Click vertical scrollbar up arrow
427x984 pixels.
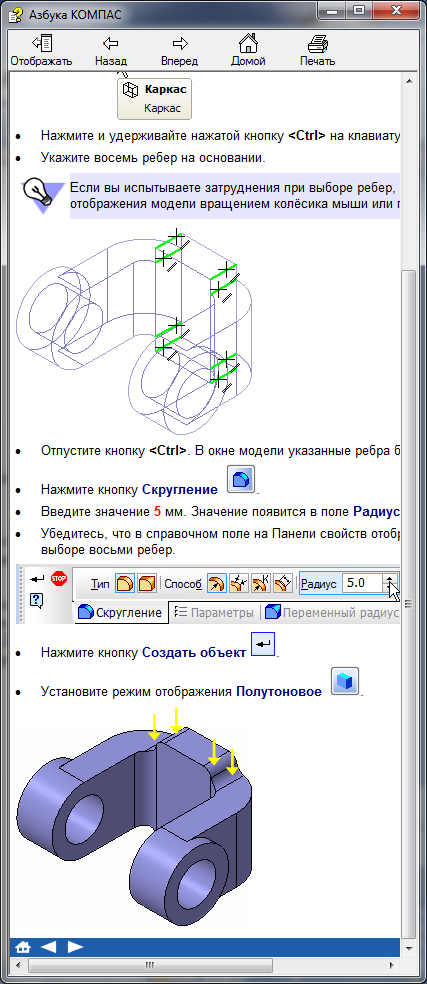click(409, 81)
